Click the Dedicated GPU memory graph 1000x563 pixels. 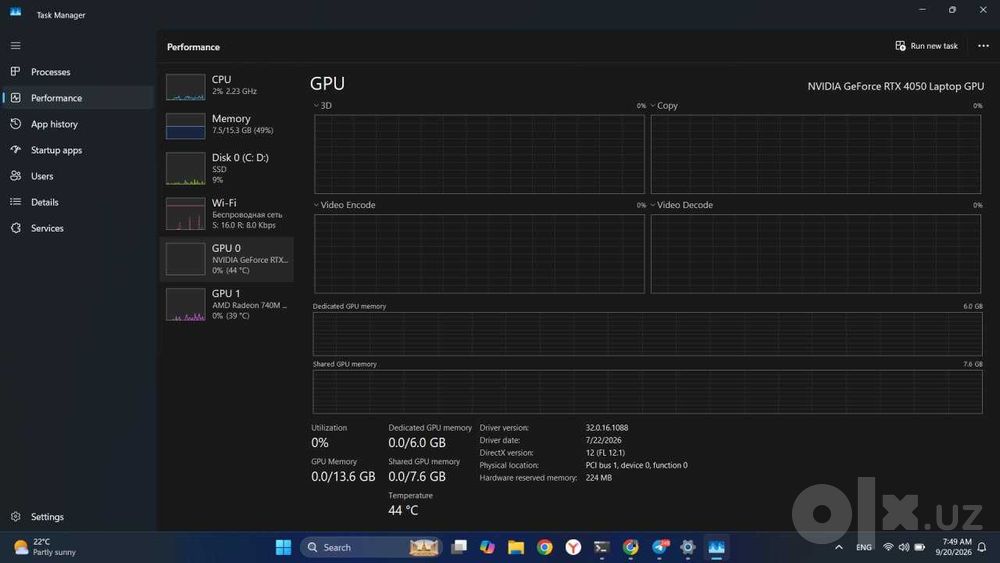[647, 334]
